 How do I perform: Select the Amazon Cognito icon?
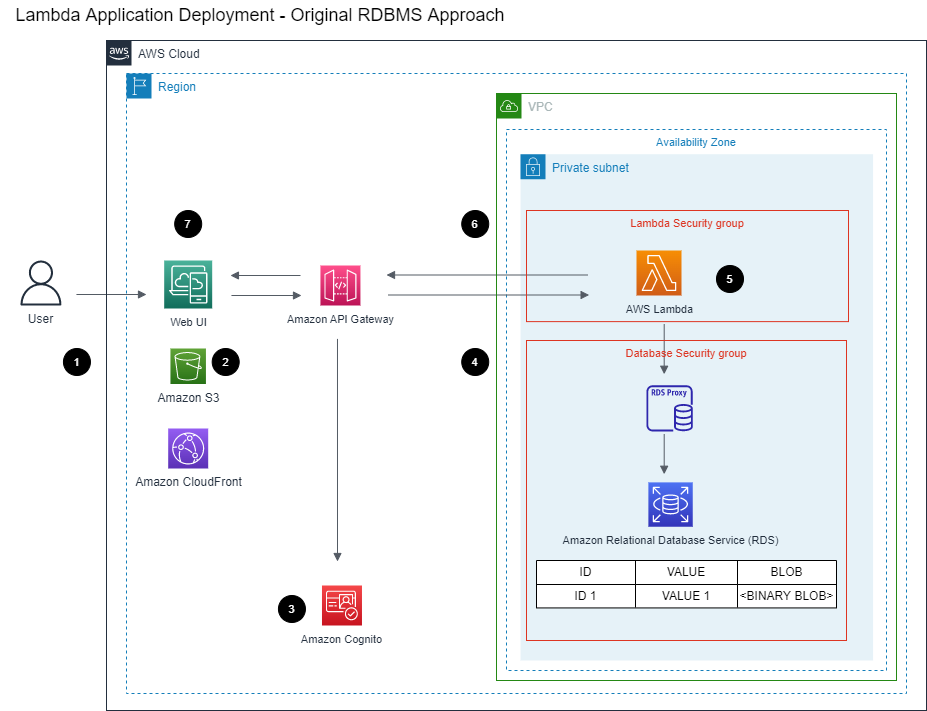point(342,605)
